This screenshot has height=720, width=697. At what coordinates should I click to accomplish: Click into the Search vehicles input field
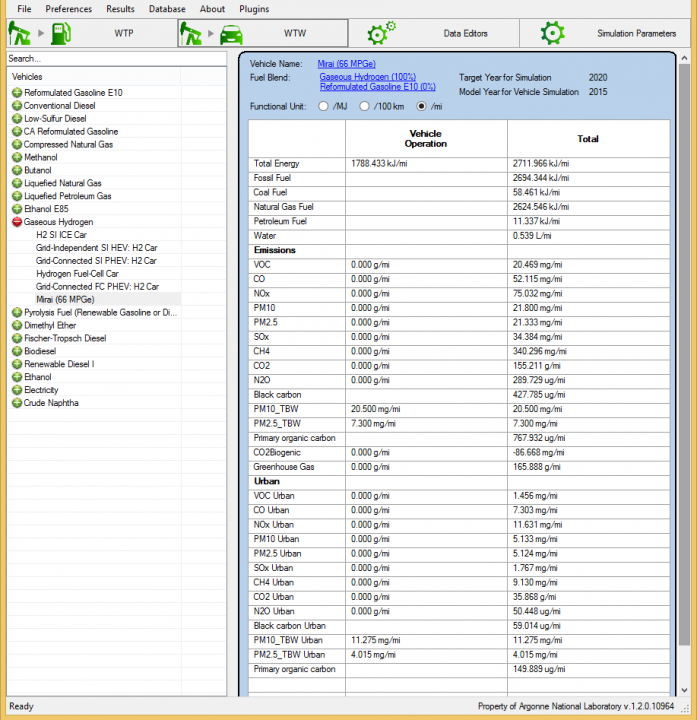(x=115, y=59)
